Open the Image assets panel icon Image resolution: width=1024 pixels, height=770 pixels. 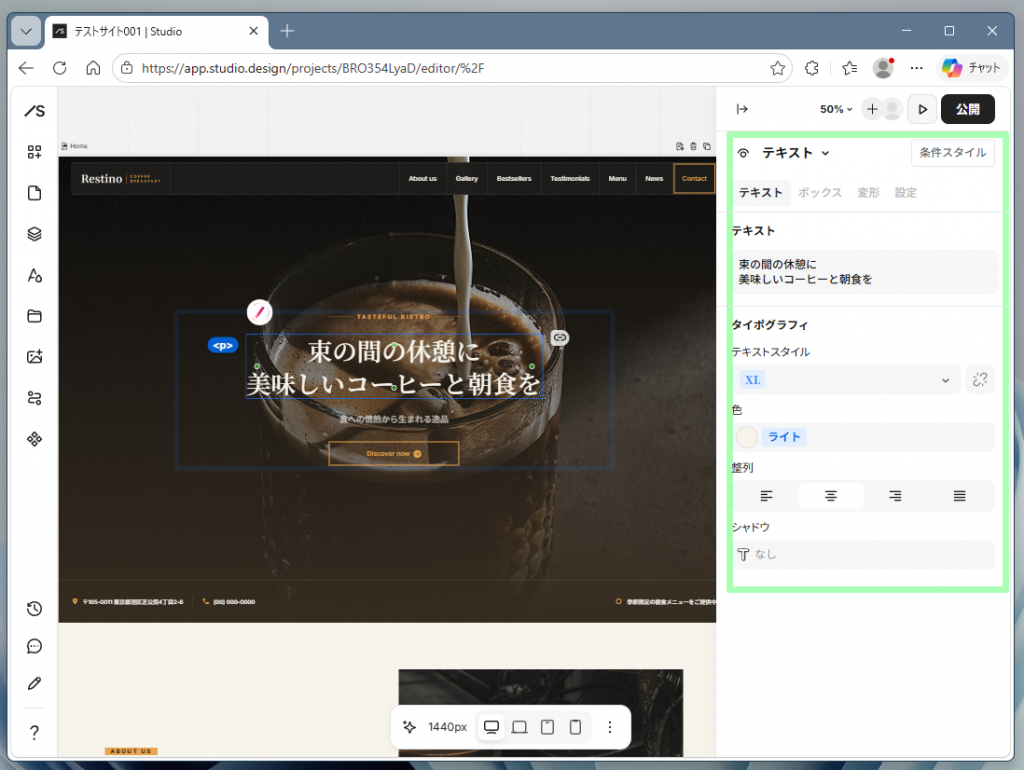[x=35, y=357]
